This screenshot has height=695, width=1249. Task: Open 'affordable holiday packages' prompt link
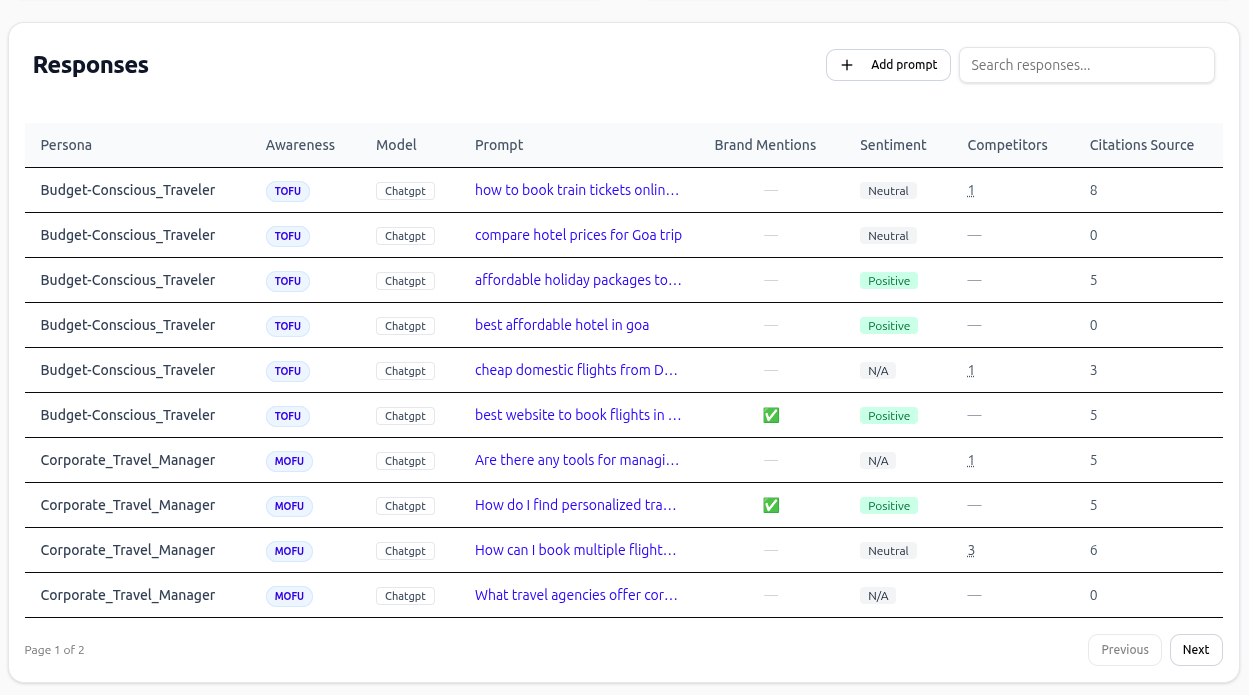coord(578,280)
